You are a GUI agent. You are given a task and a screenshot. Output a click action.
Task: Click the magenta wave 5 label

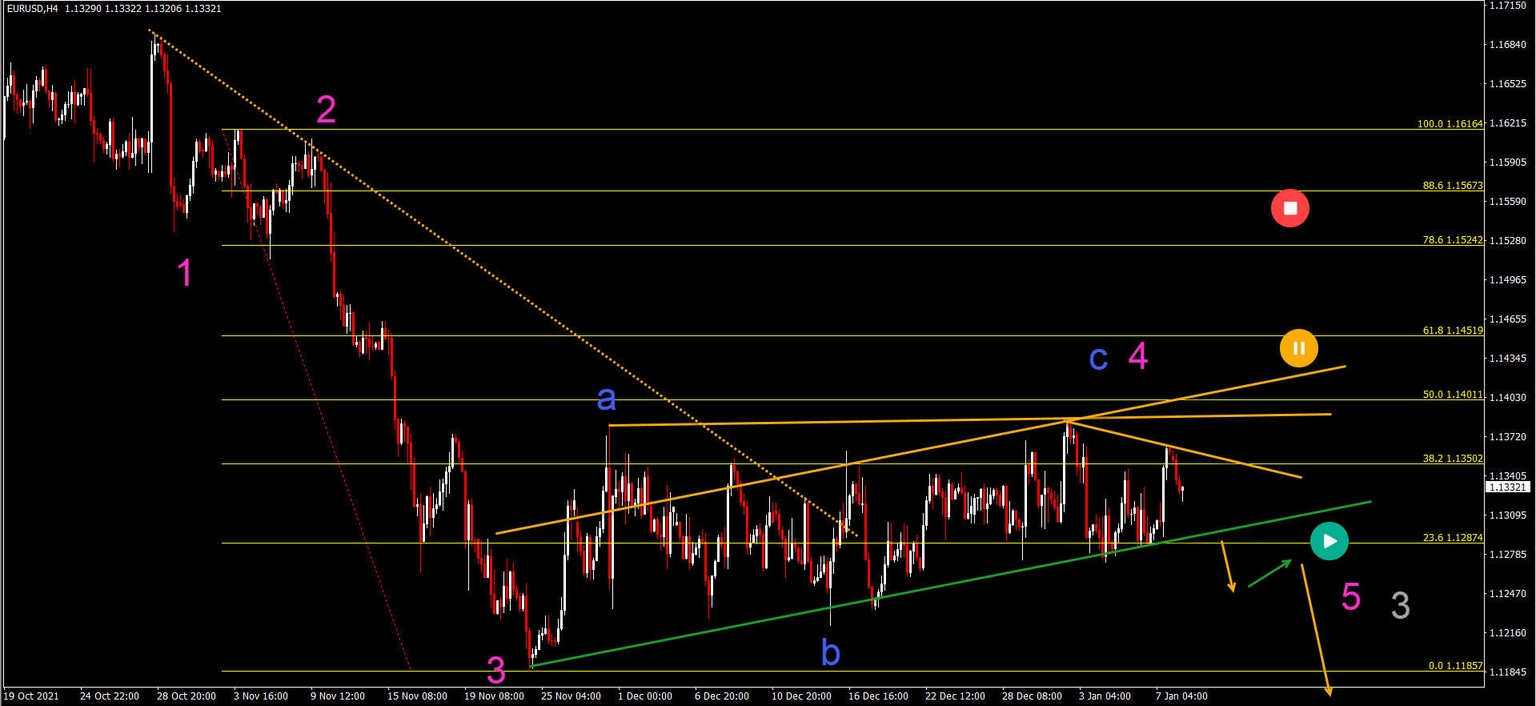click(x=1352, y=597)
